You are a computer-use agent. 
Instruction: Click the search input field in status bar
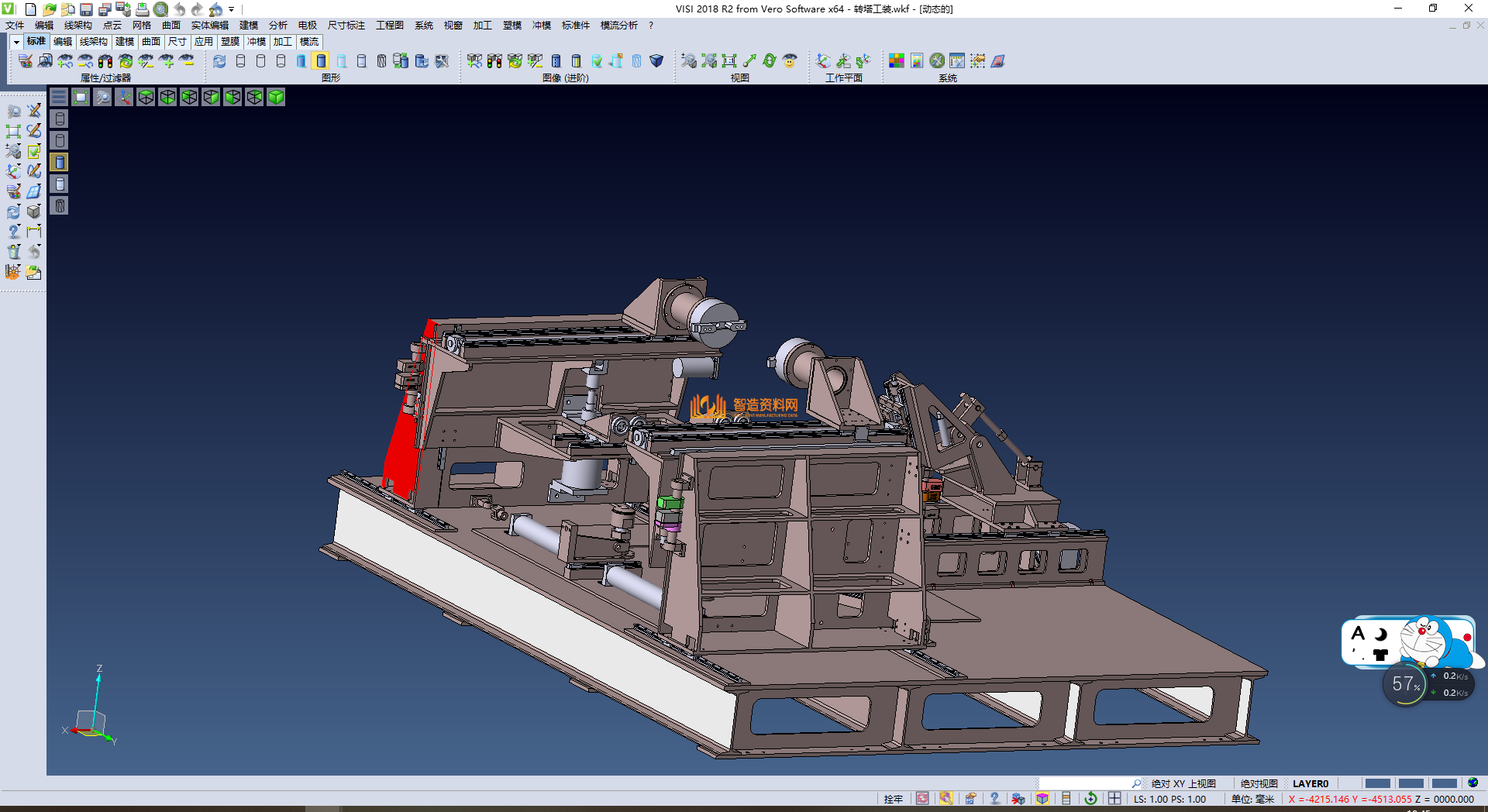1085,783
